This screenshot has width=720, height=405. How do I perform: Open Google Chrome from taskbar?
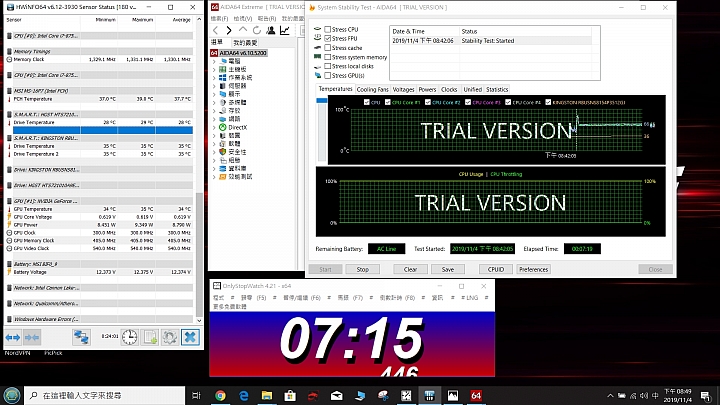pos(220,395)
